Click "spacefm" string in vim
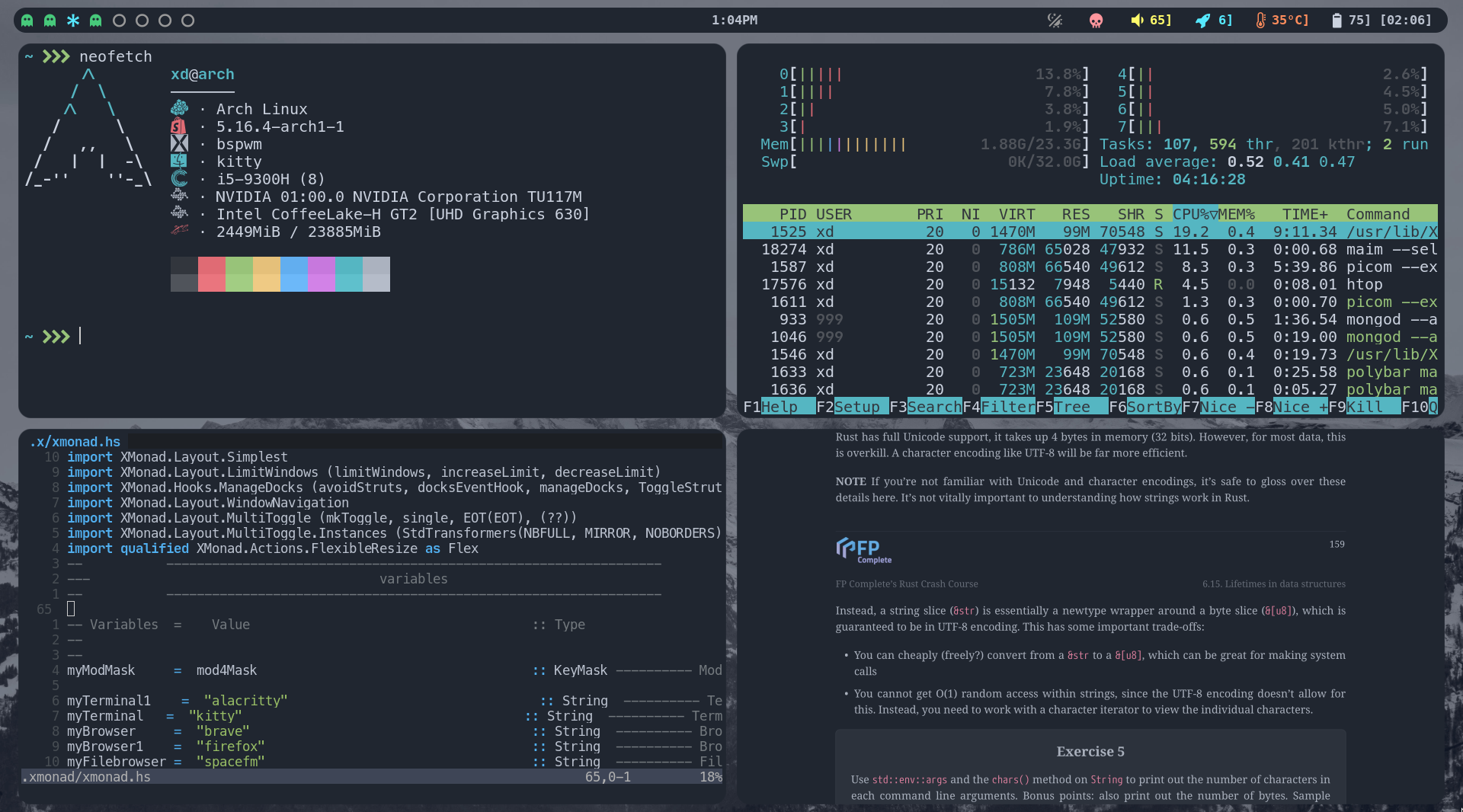The image size is (1463, 812). click(x=230, y=762)
